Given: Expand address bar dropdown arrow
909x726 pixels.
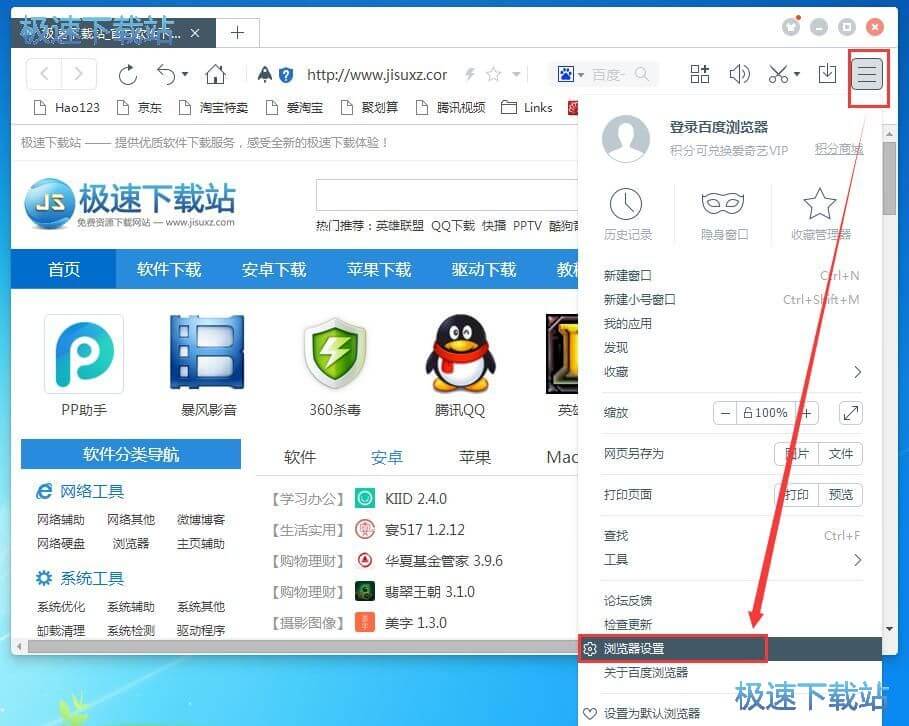Looking at the screenshot, I should tap(516, 74).
